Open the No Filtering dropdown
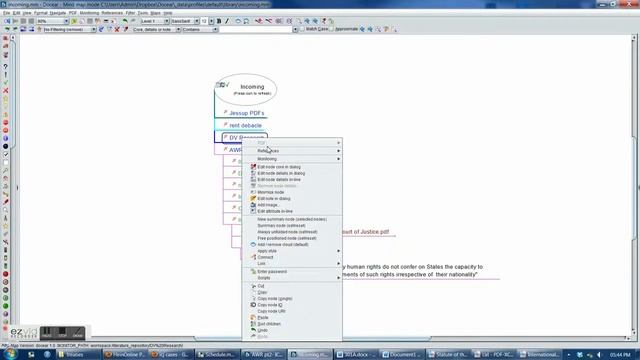 coord(93,29)
